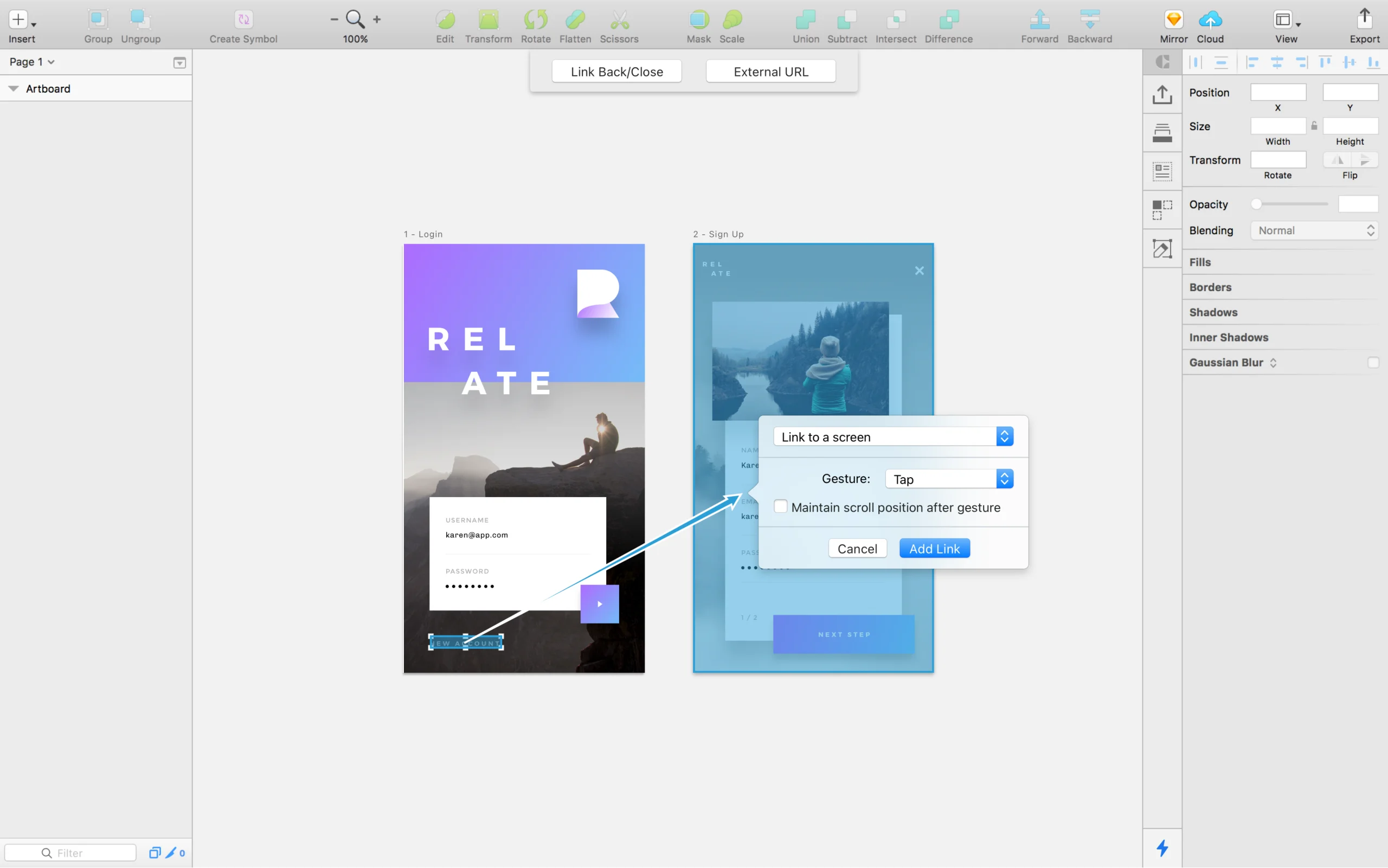The width and height of the screenshot is (1388, 868).
Task: Click the Opacity slider handle
Action: pyautogui.click(x=1256, y=204)
